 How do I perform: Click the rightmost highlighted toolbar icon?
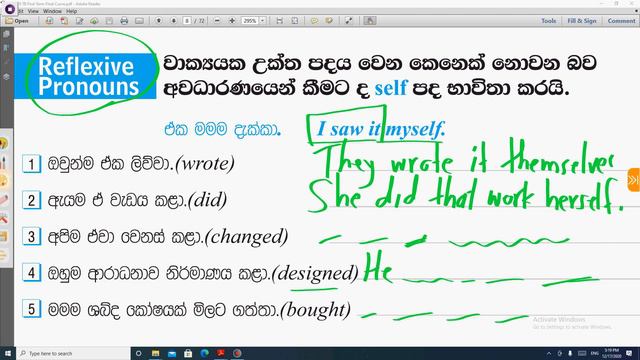370,21
